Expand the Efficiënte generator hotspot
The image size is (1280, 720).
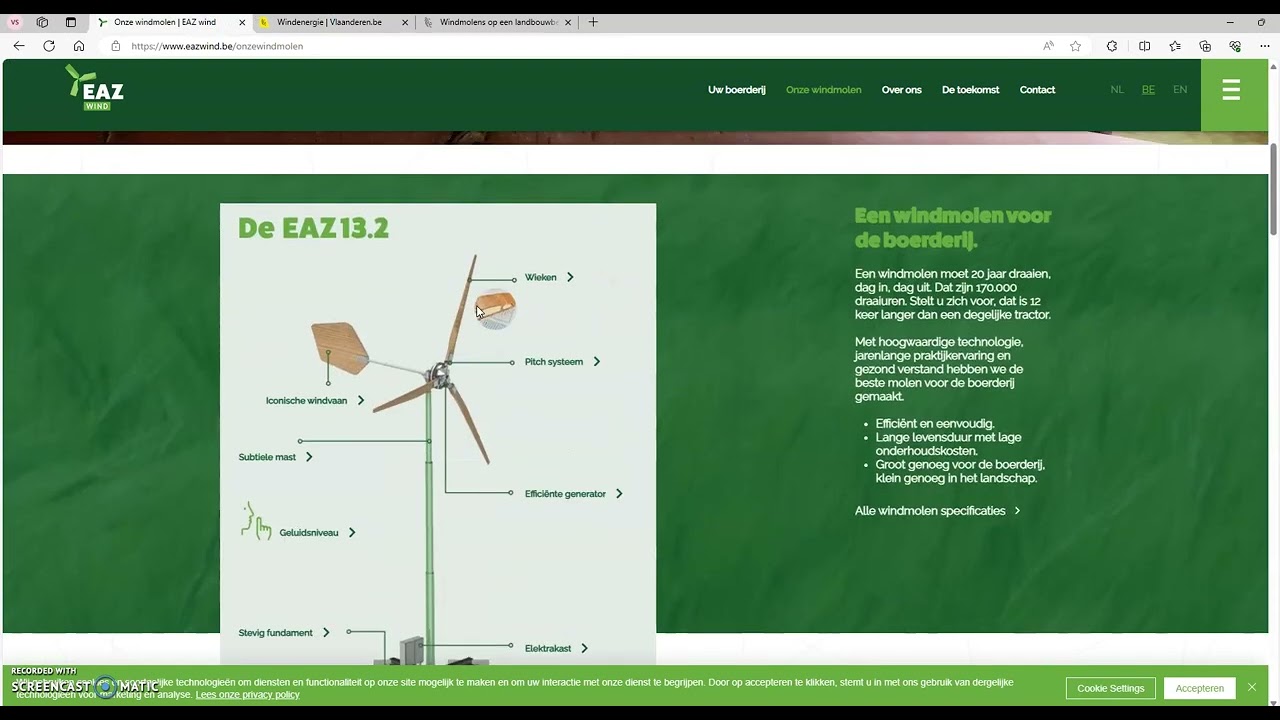tap(574, 494)
